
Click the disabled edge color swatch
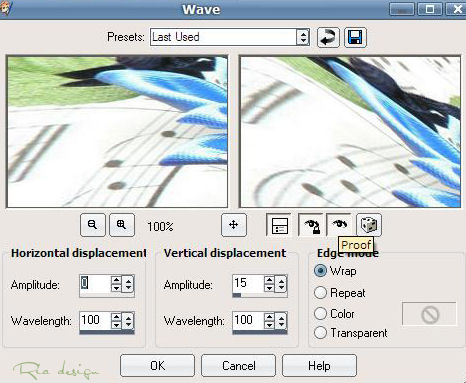[429, 314]
